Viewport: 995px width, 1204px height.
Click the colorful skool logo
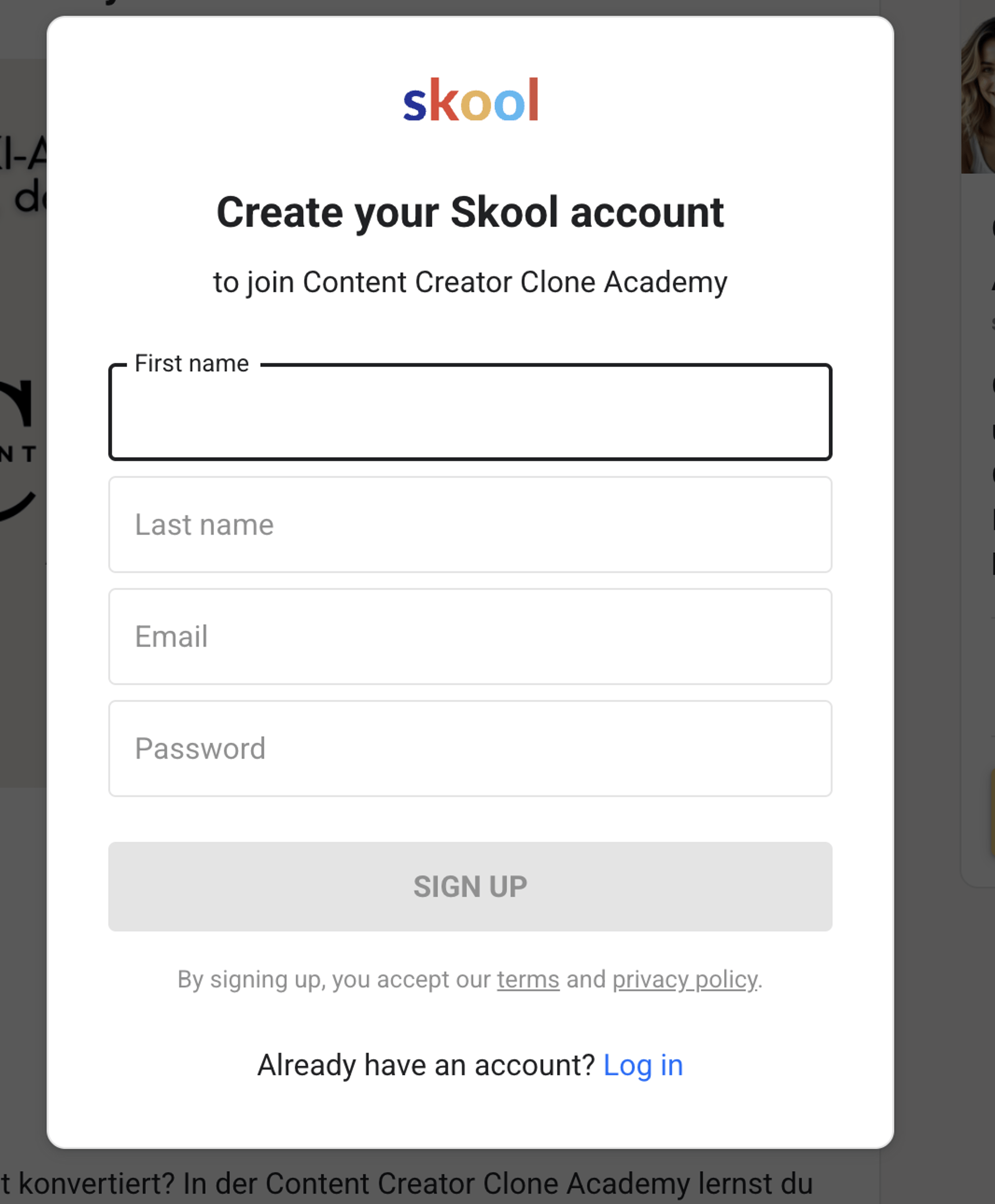(x=470, y=100)
